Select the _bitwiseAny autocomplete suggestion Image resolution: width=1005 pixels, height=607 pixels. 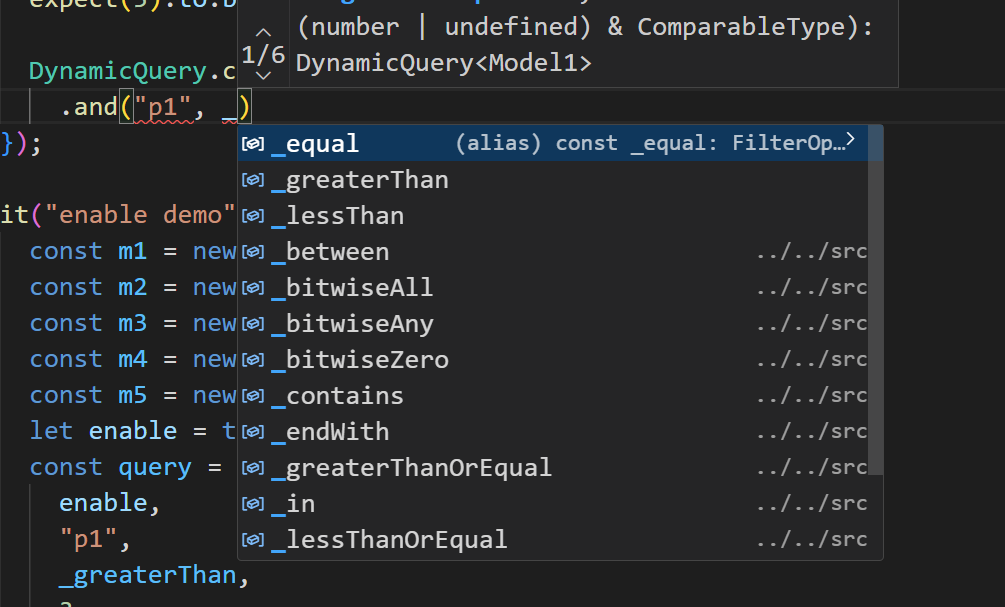click(x=554, y=323)
